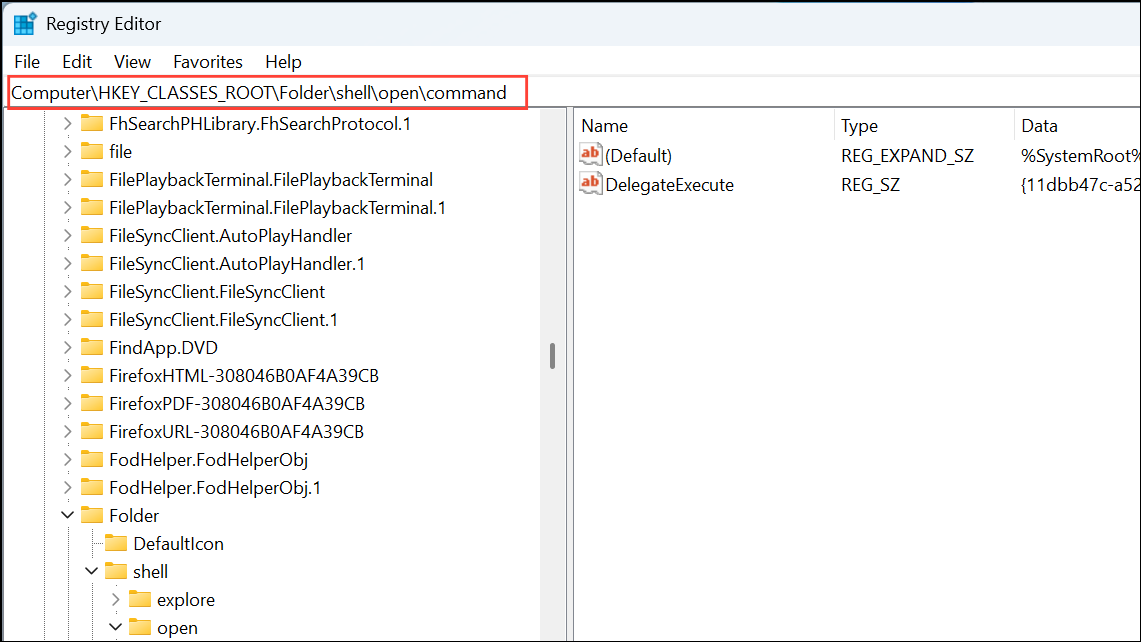
Task: Open the View menu
Action: coord(132,62)
